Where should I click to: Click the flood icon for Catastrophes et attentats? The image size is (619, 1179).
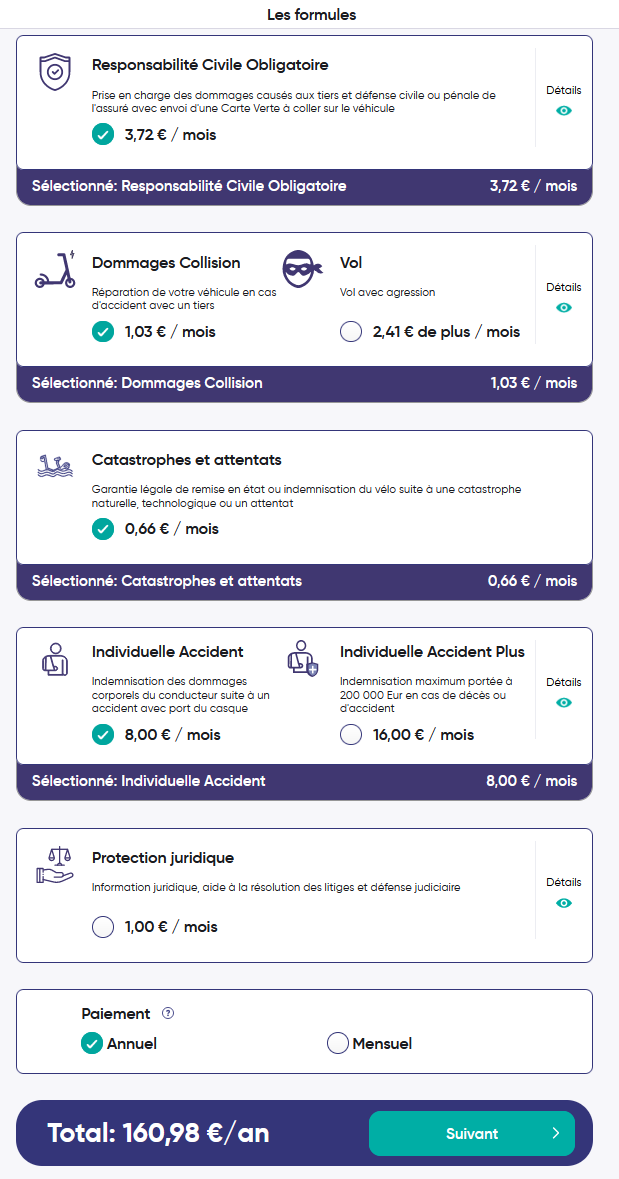[x=55, y=465]
